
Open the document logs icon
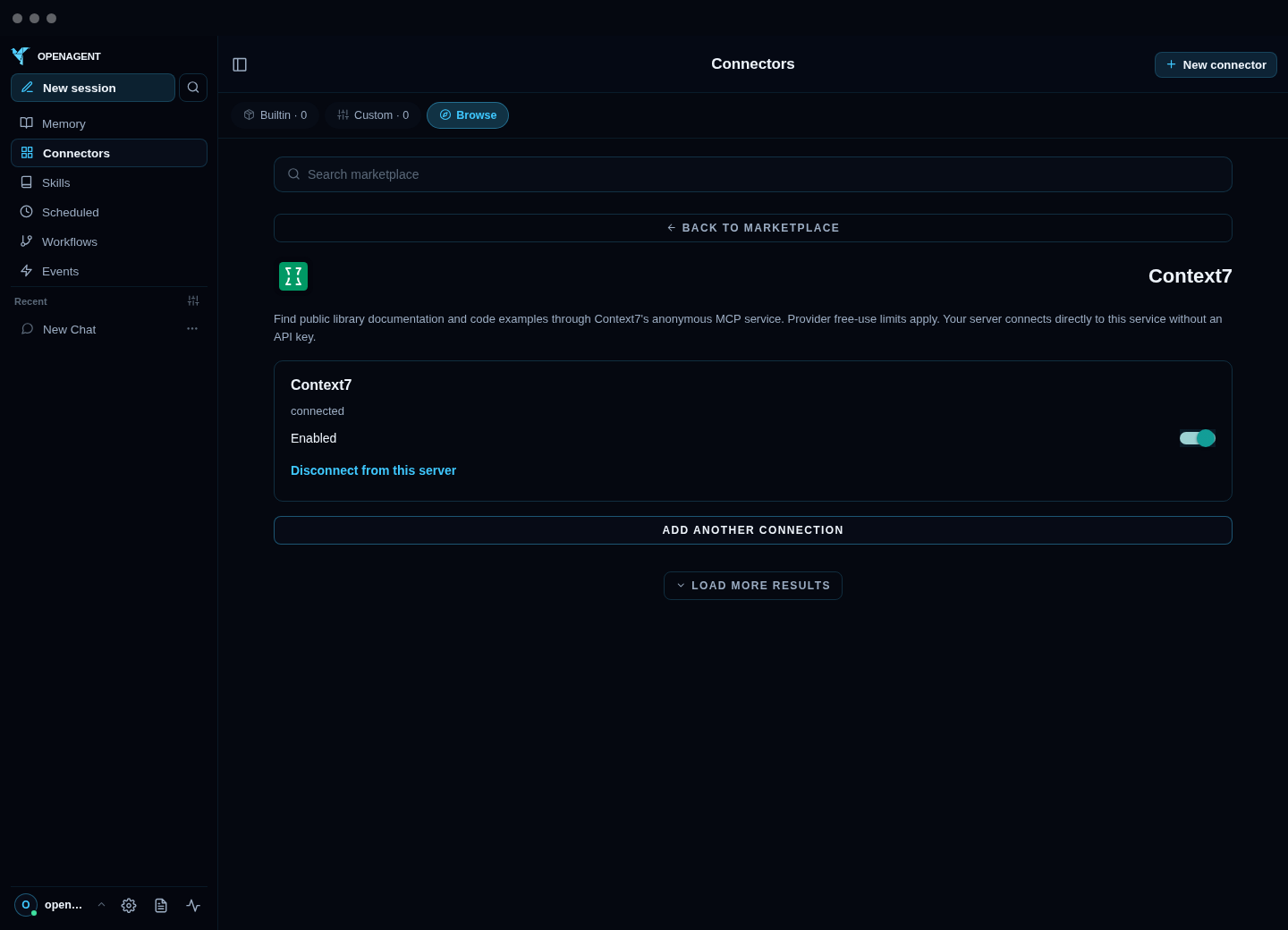tap(161, 906)
